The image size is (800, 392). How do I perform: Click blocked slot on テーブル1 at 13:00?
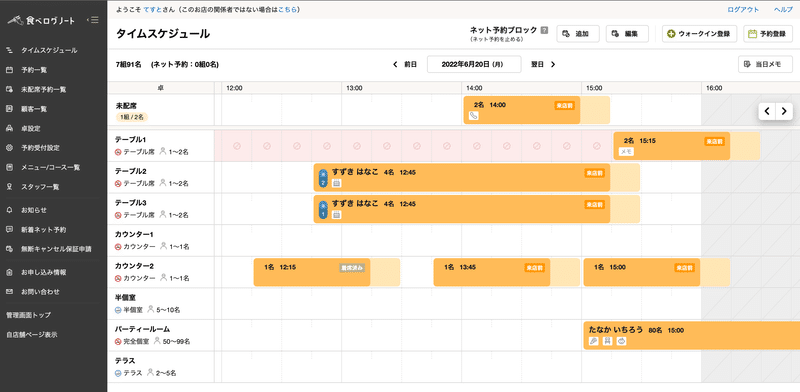click(357, 146)
